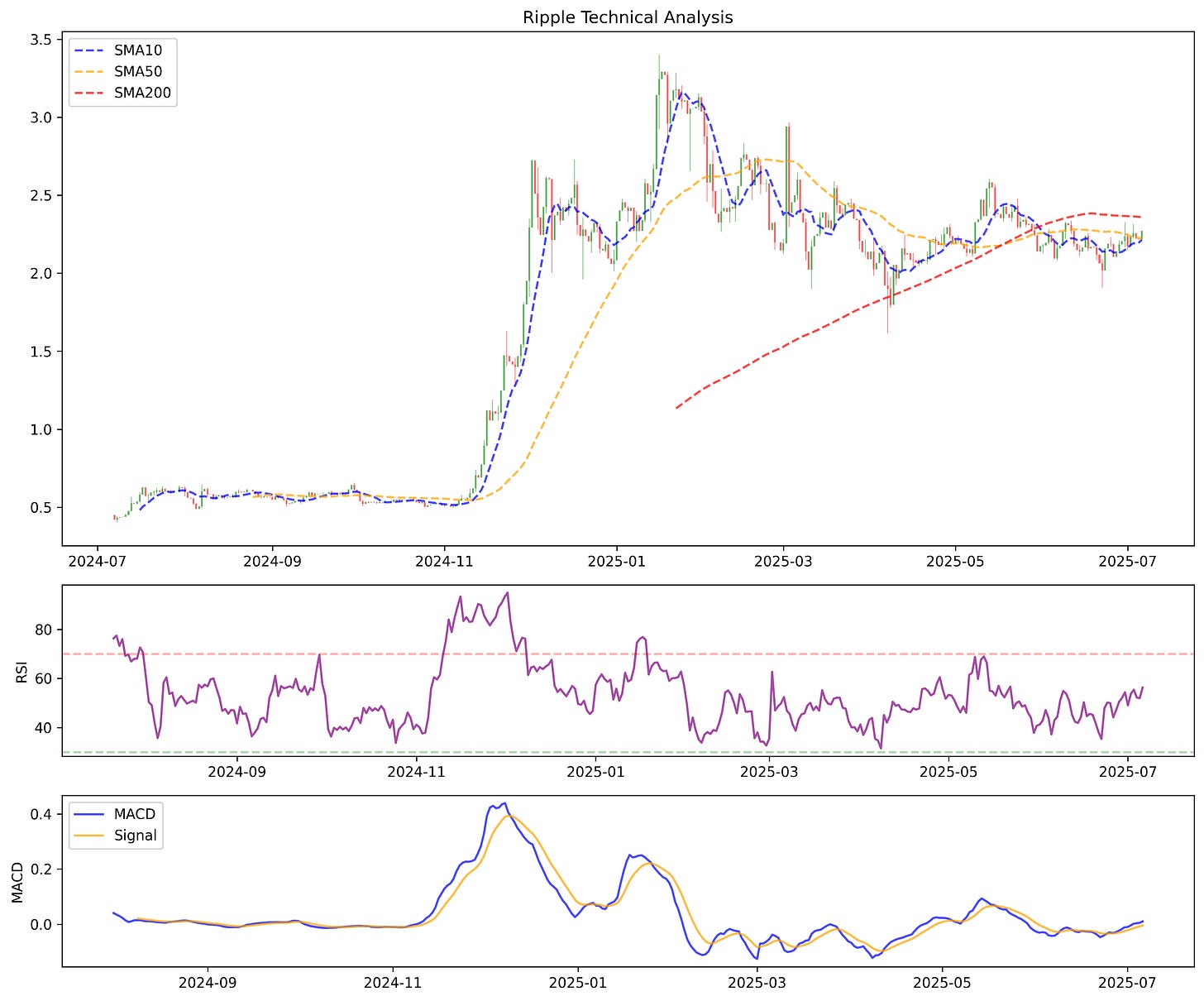Click the 2025-05 date tick under MACD panel
1204x1001 pixels.
[x=942, y=982]
